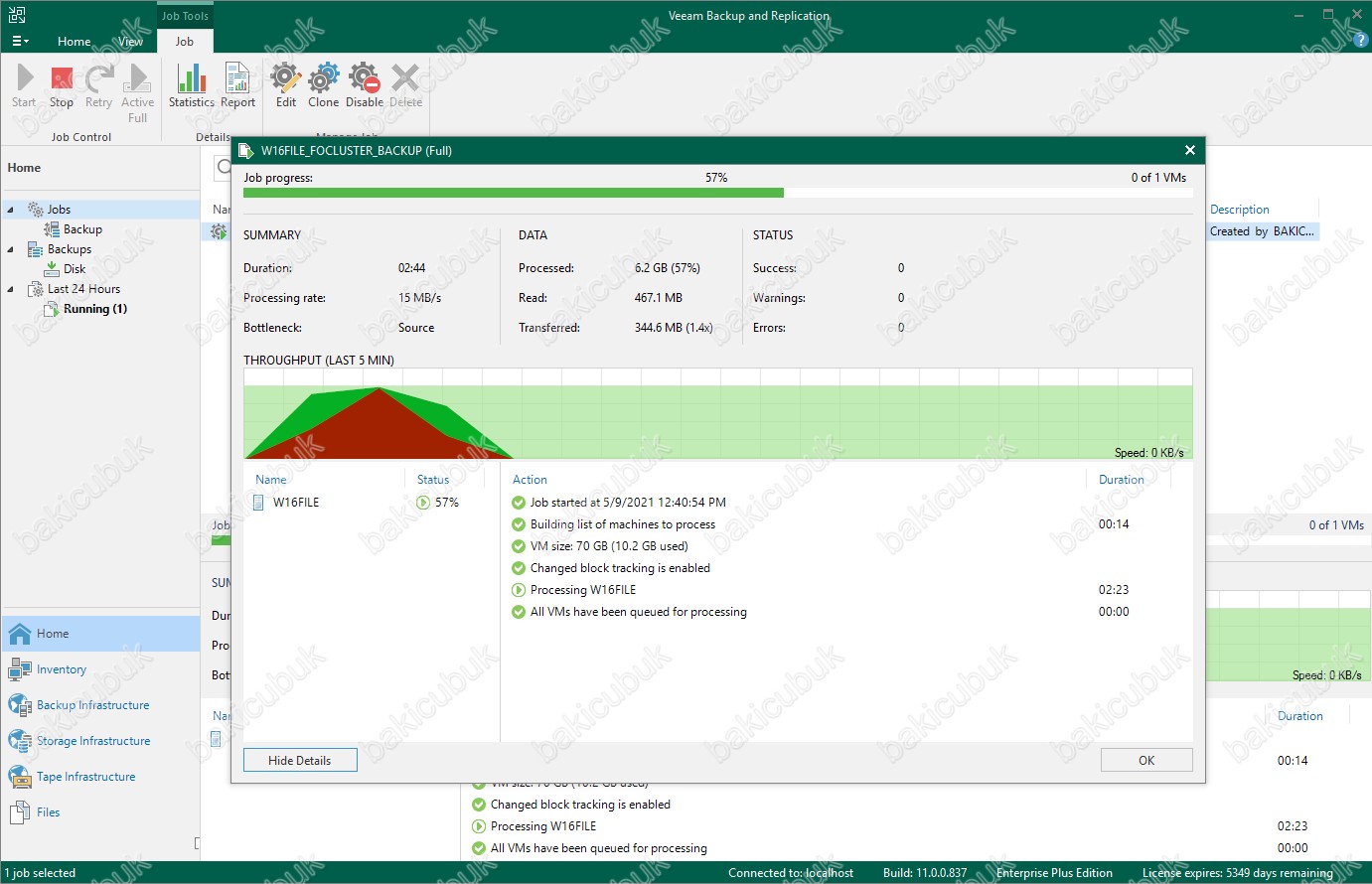
Task: Select 'Changed block tracking is enabled' in dialog
Action: tap(620, 568)
